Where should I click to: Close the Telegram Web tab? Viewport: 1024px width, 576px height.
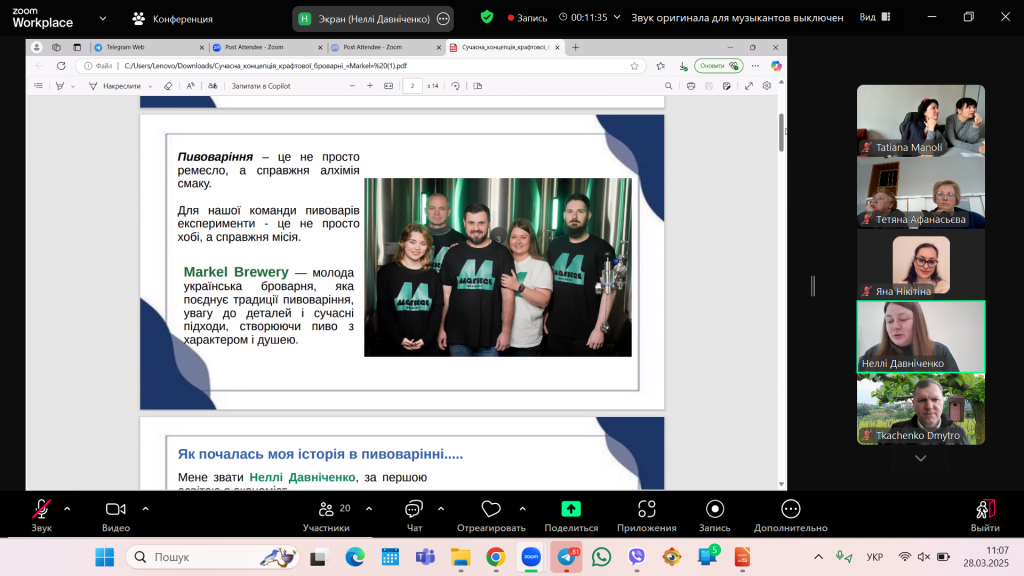click(202, 47)
